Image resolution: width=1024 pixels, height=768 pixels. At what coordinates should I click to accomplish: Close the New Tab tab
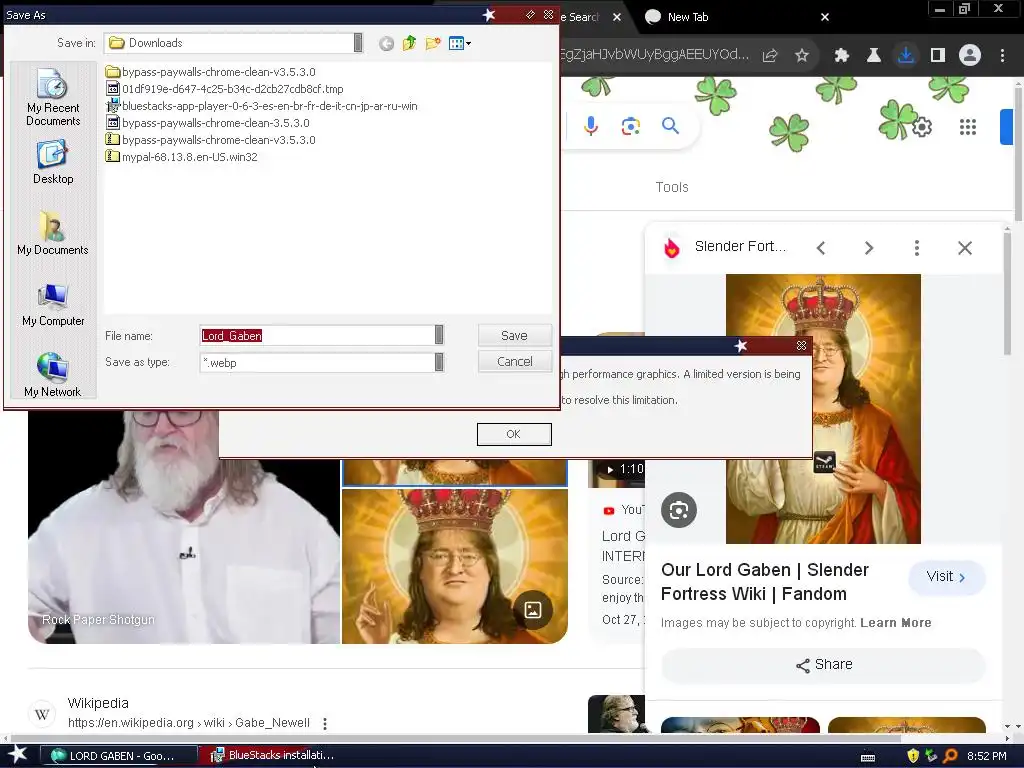tap(825, 17)
